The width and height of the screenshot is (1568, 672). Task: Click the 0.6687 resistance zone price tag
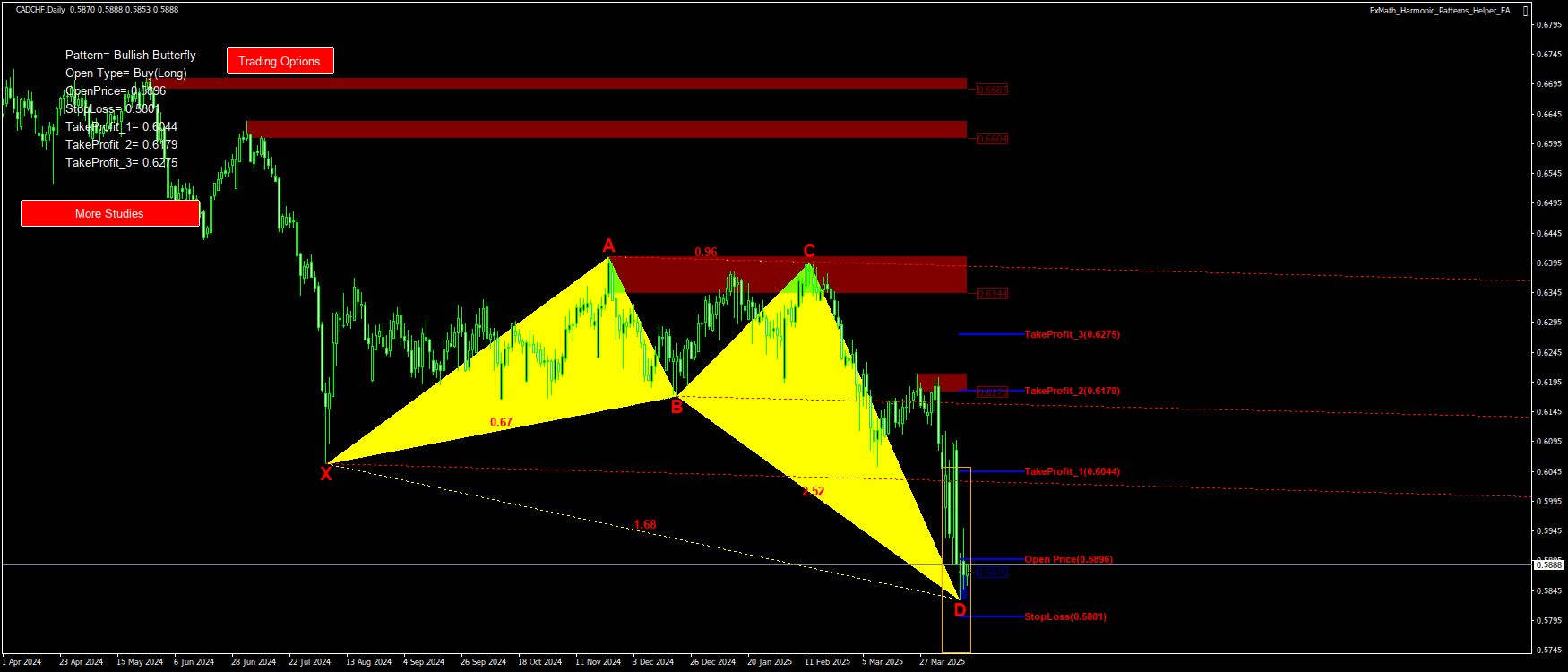992,90
